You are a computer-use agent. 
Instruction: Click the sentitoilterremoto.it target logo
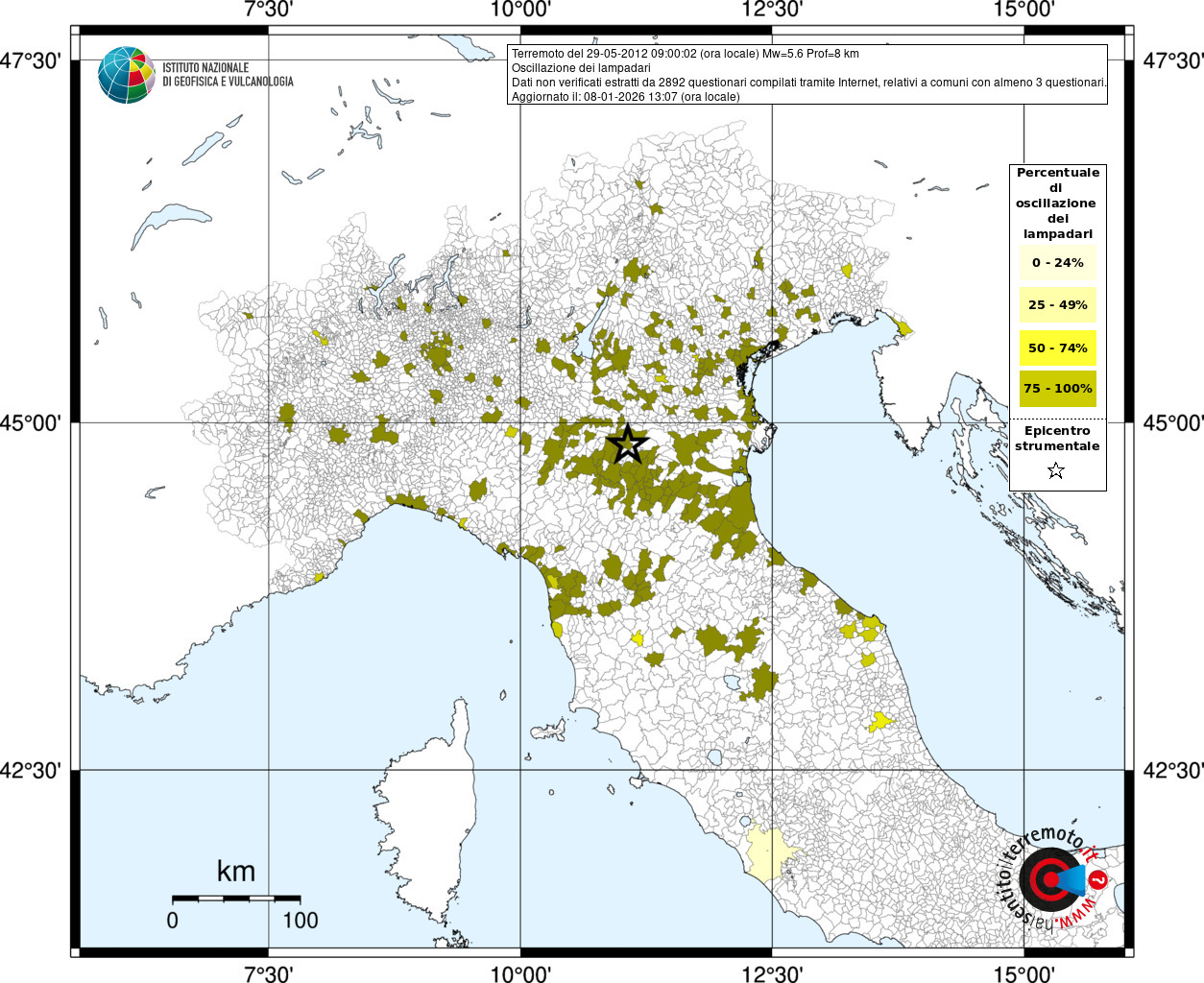coord(1053,879)
